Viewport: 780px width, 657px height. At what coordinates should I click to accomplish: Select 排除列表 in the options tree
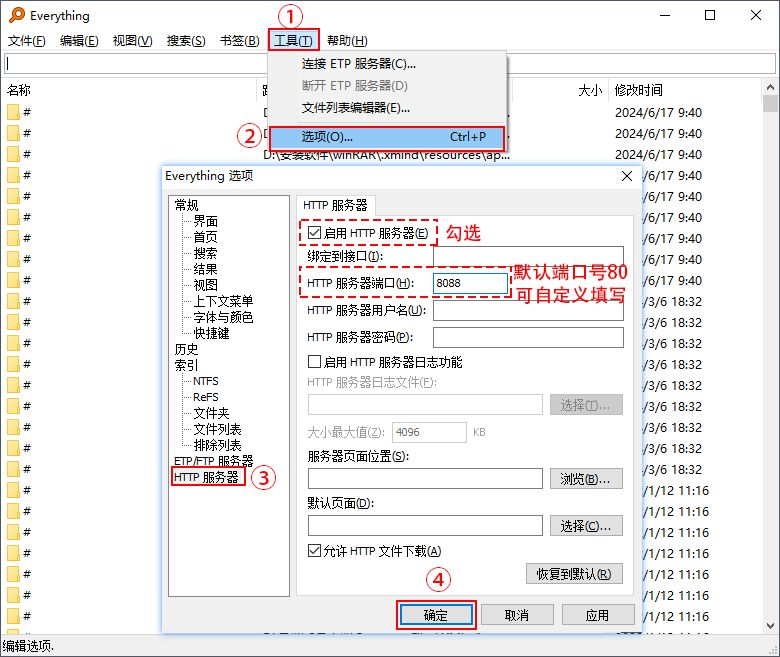[x=217, y=445]
